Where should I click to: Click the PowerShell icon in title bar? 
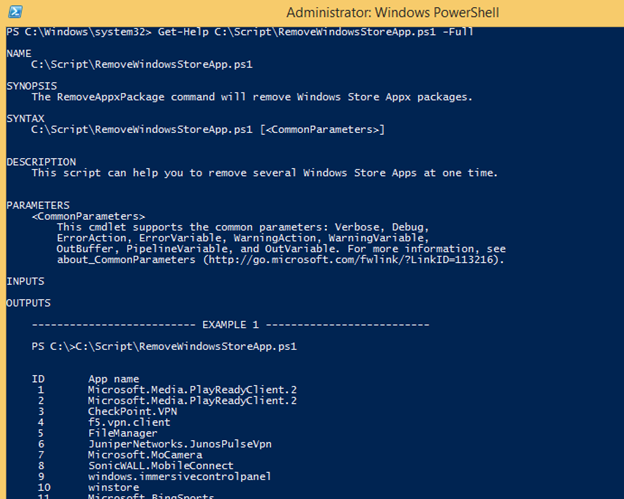coord(15,12)
